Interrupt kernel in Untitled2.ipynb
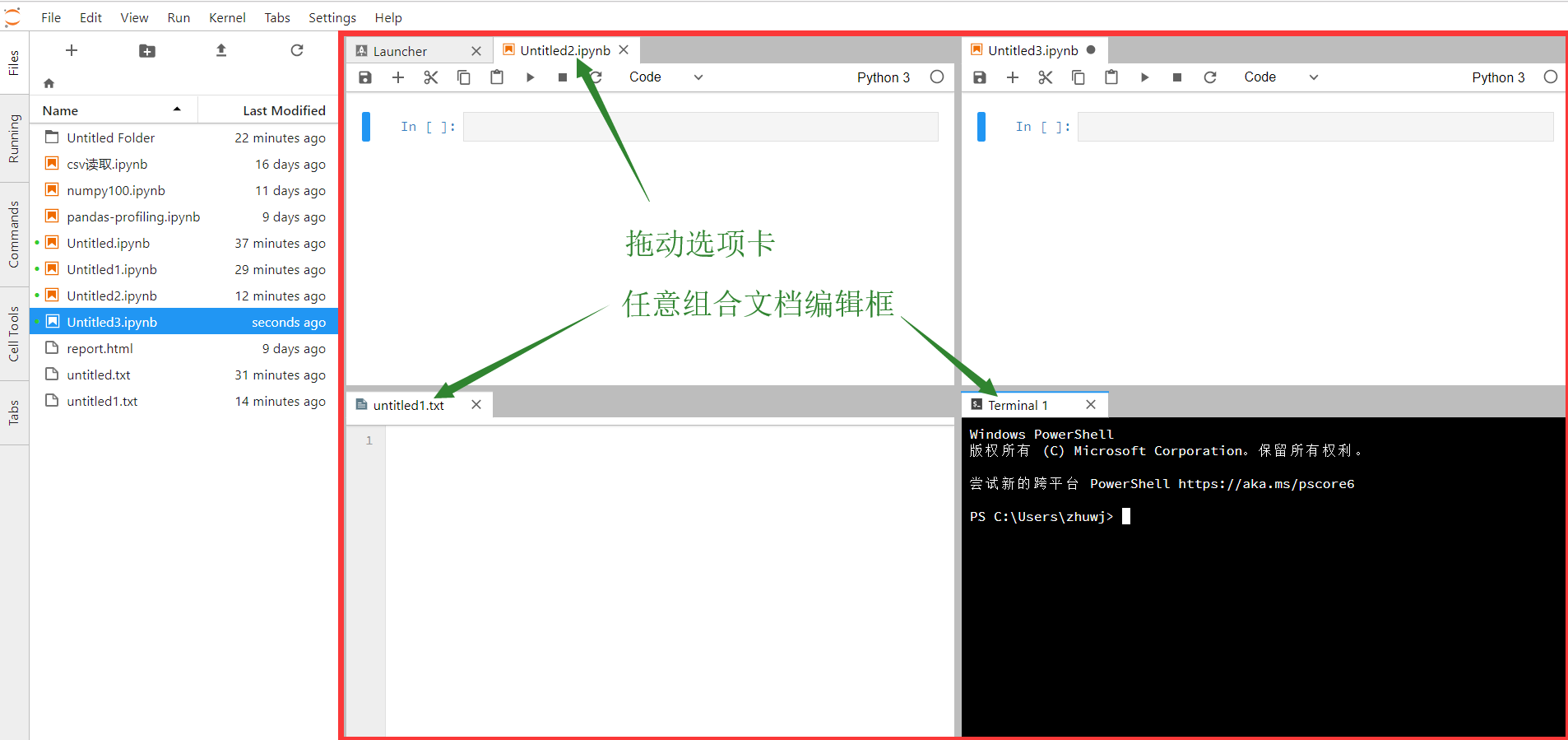 (x=563, y=77)
